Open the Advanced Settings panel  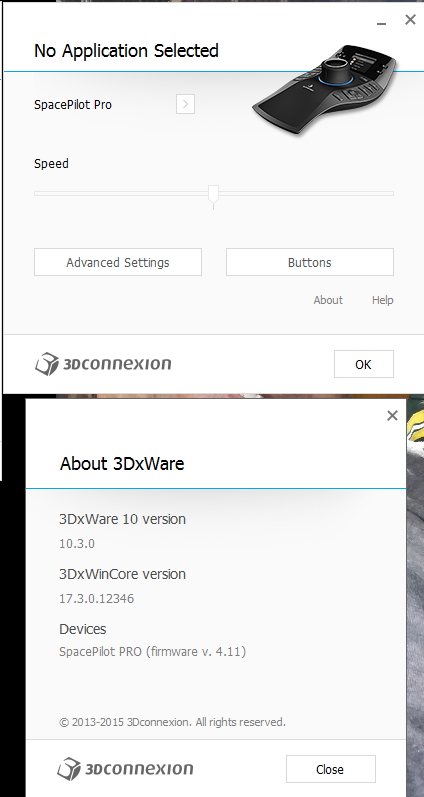pos(118,262)
